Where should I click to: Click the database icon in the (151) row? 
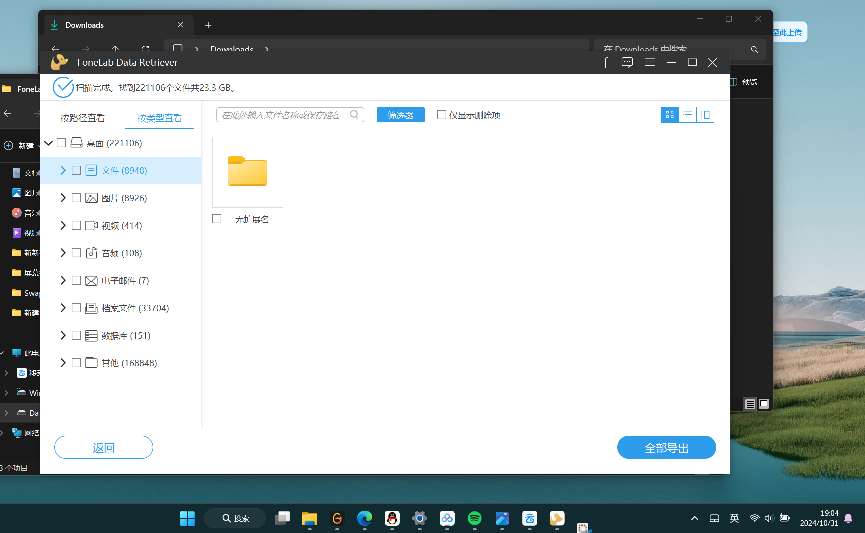pos(92,335)
